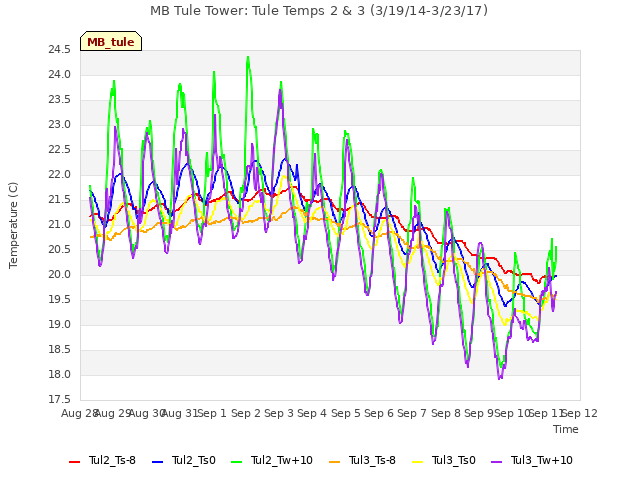Screen dimensions: 640x480
Task: Click the Sep 1 x-axis date label
Action: [212, 413]
